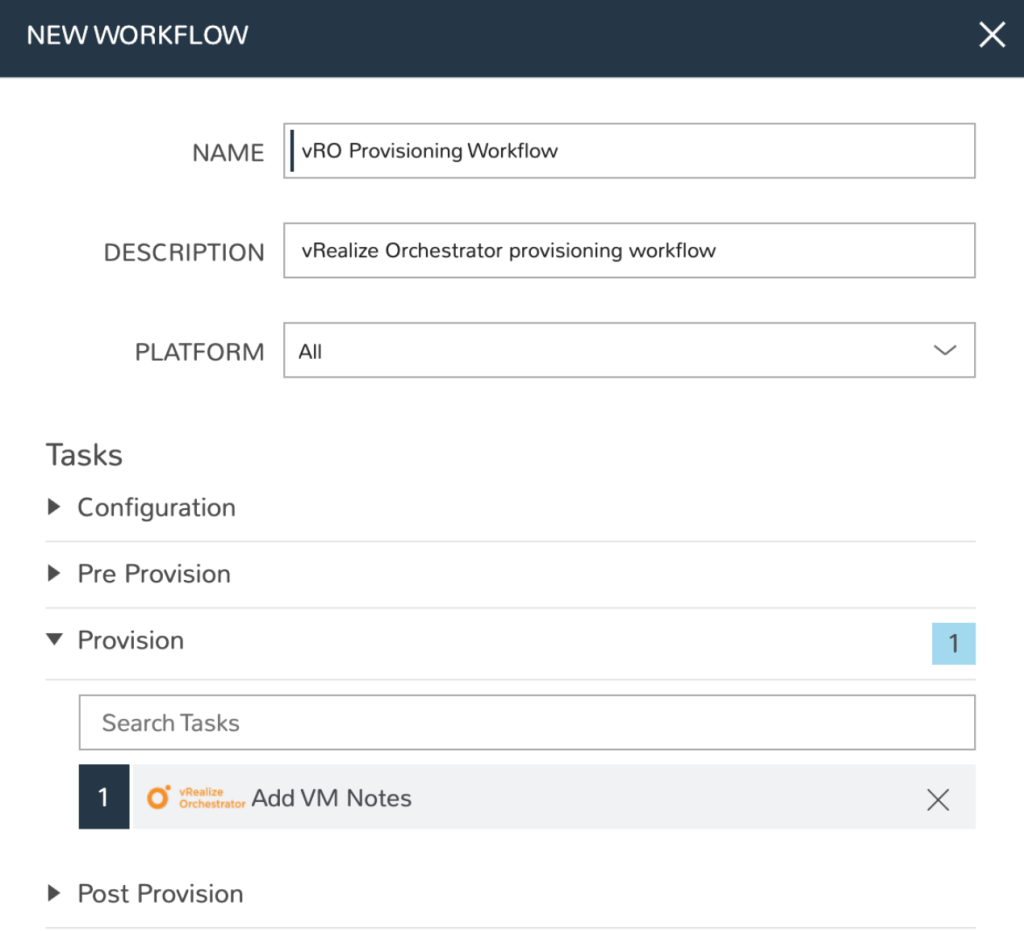Click the disclosure triangle beside Configuration

click(56, 507)
